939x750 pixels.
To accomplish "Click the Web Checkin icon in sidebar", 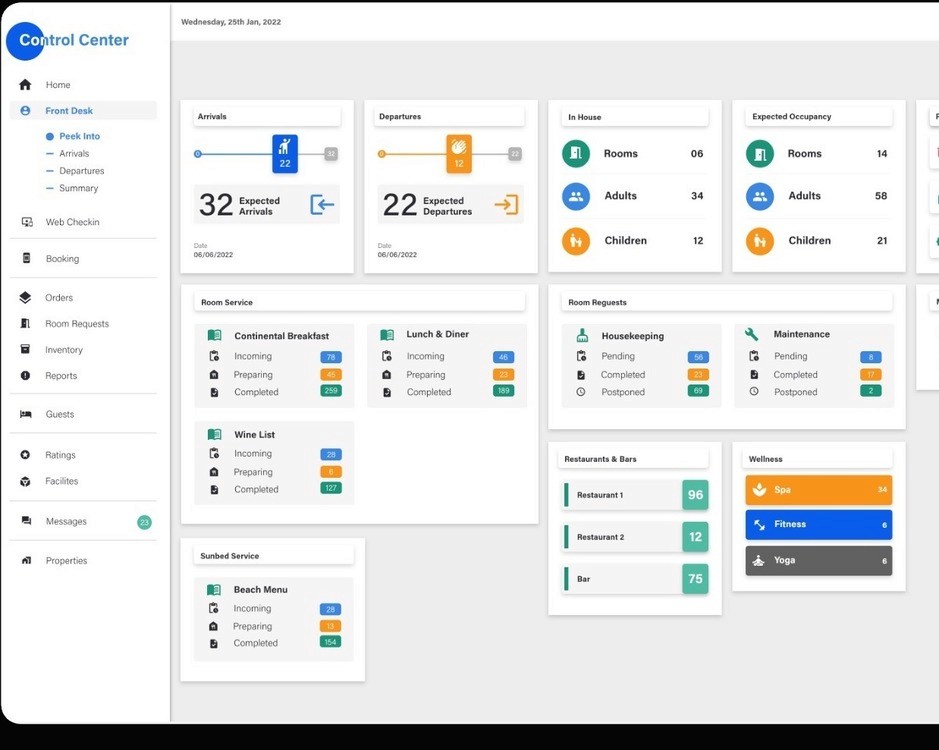I will [x=26, y=222].
